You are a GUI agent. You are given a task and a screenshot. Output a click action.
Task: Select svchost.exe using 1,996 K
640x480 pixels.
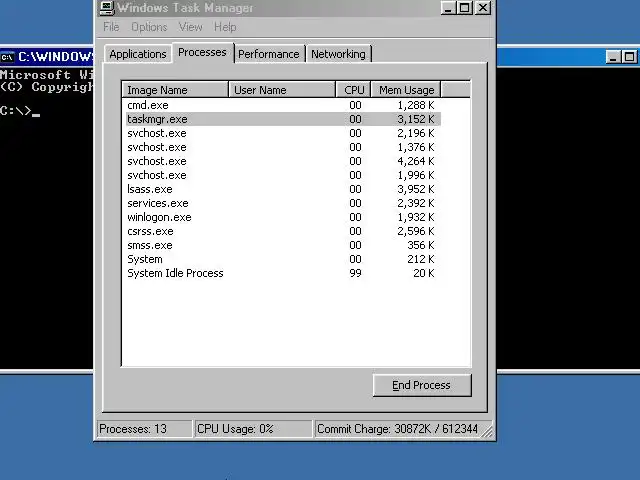(283, 175)
